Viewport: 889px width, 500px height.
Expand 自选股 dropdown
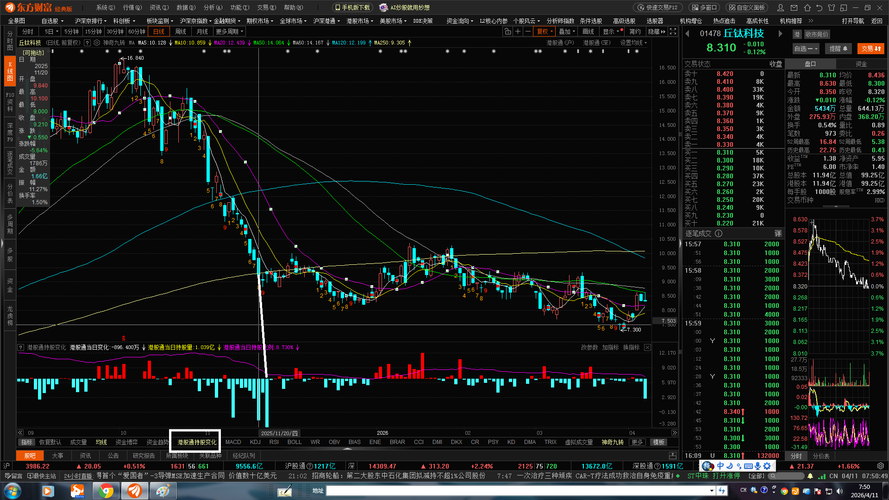pos(52,21)
